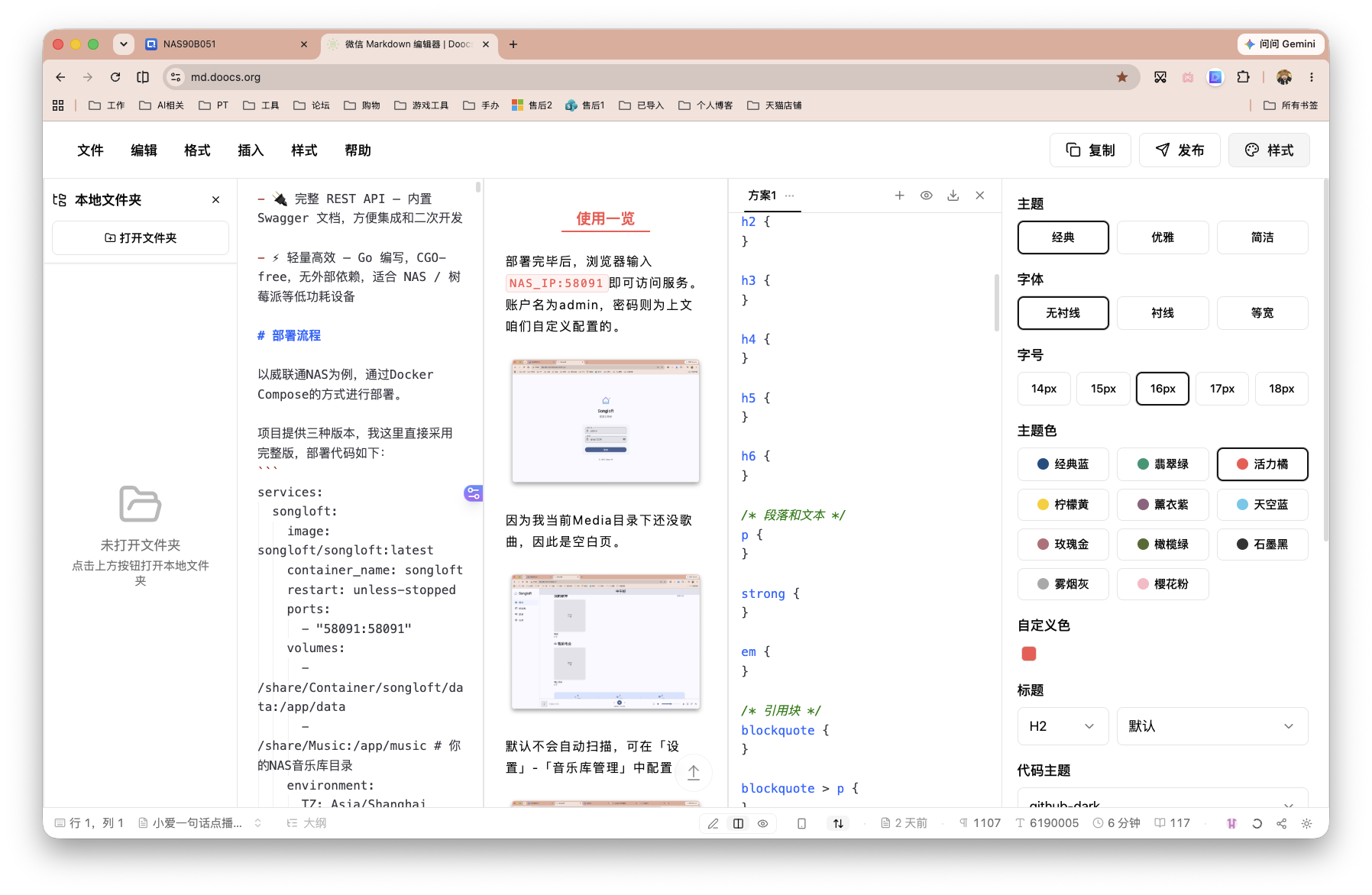Open the 方案1 tab options ellipsis
The height and width of the screenshot is (895, 1372).
(790, 196)
